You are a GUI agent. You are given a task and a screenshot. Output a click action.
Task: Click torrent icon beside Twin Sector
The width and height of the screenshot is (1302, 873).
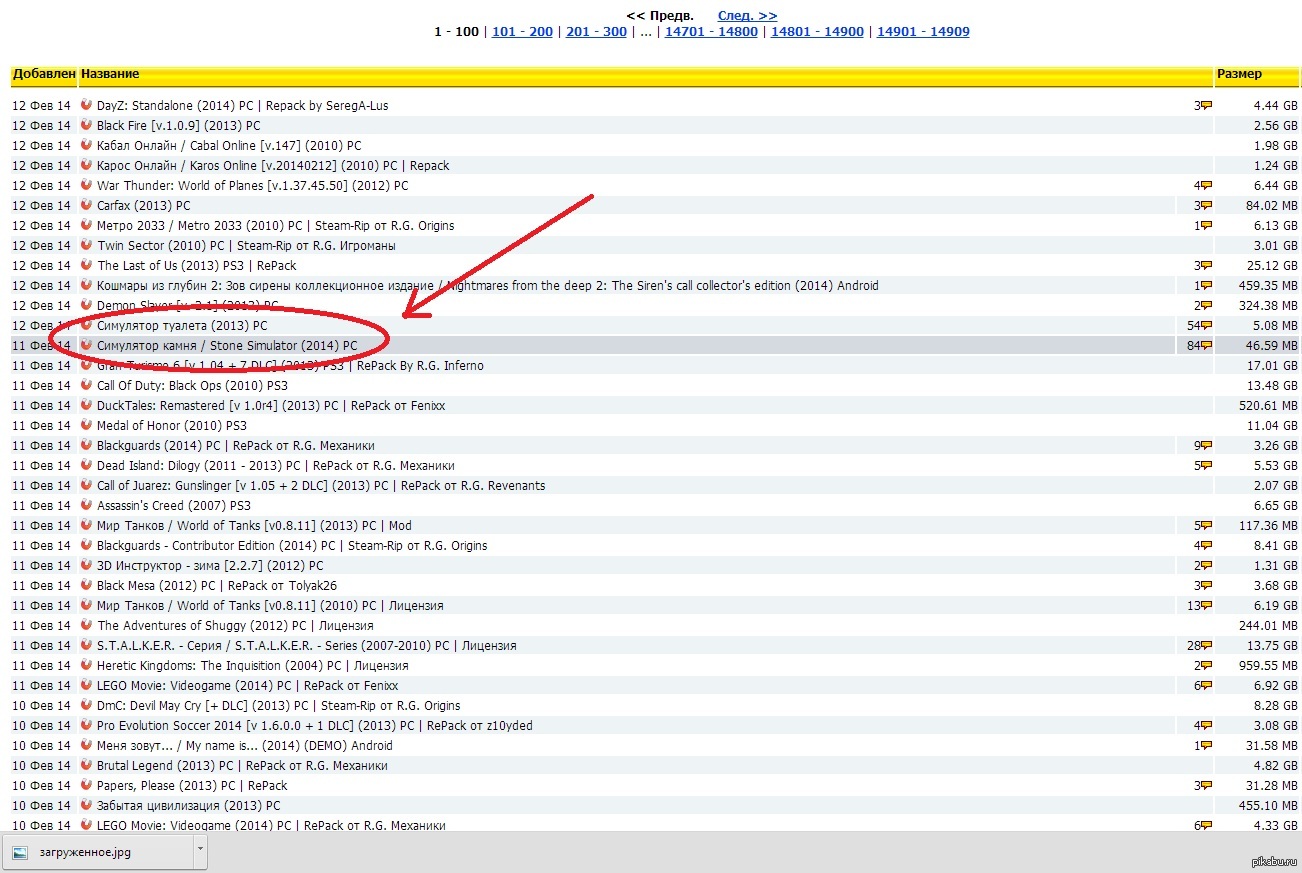click(86, 245)
